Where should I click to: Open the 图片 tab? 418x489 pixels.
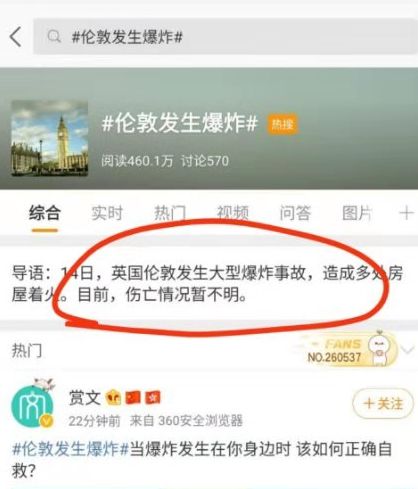(x=357, y=213)
